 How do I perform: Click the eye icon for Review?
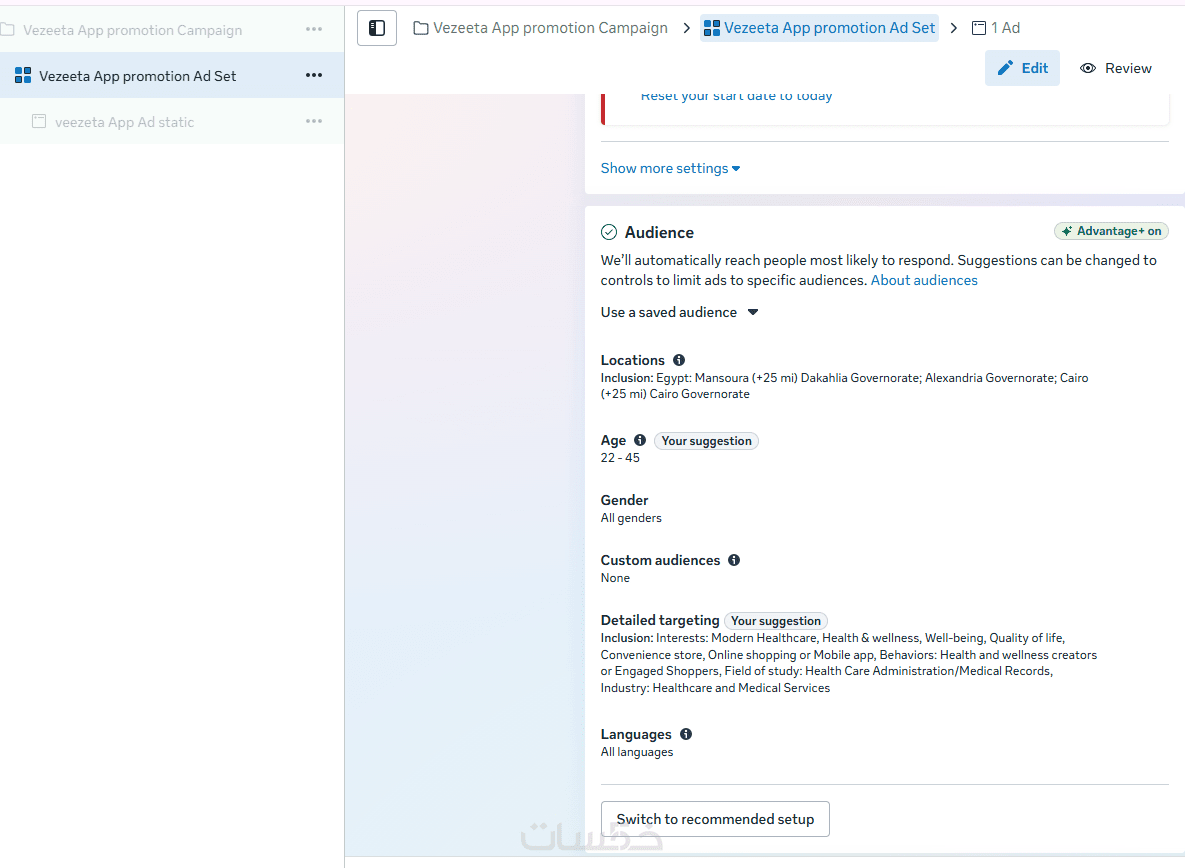pos(1088,68)
